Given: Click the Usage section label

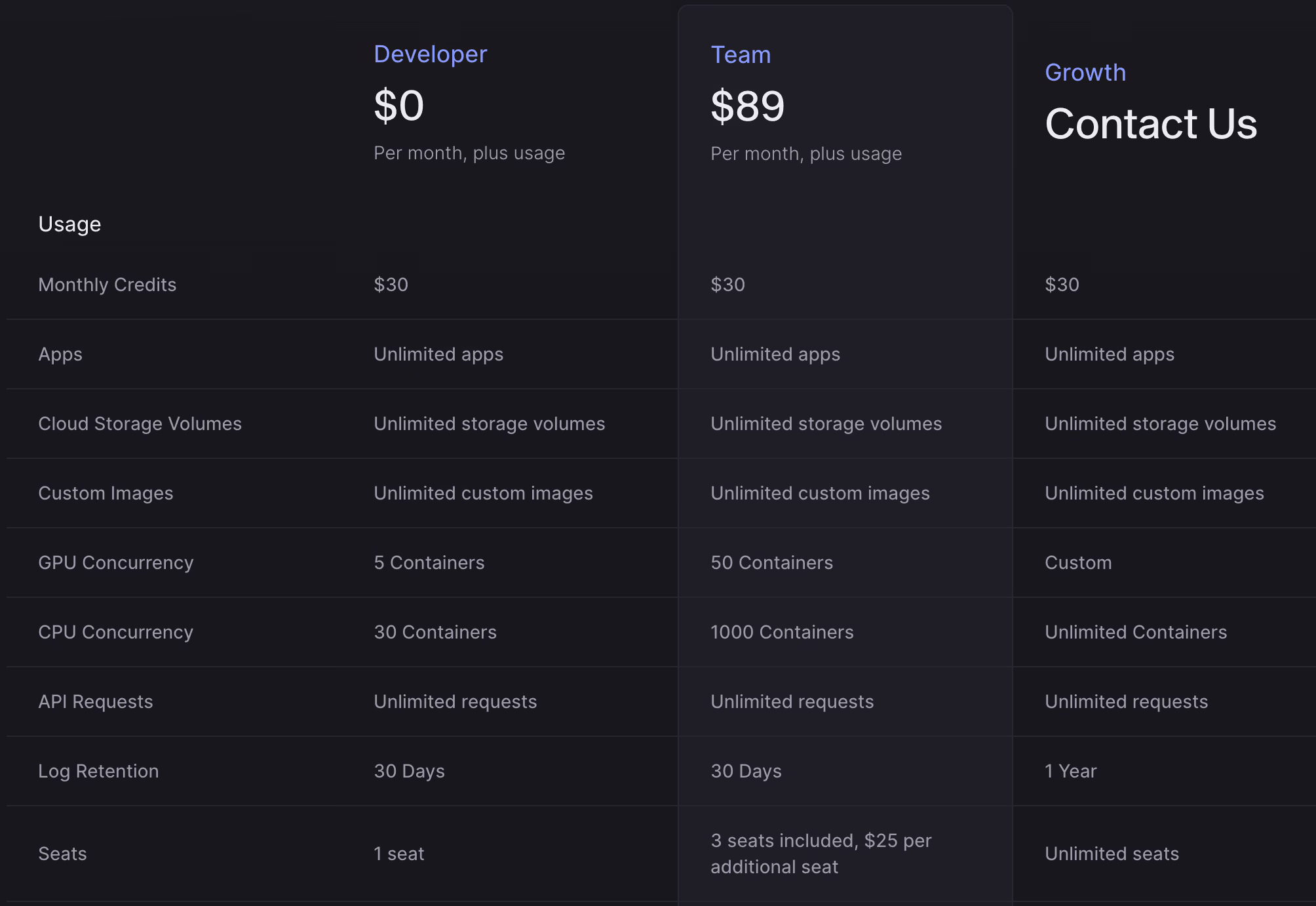Looking at the screenshot, I should [x=69, y=224].
